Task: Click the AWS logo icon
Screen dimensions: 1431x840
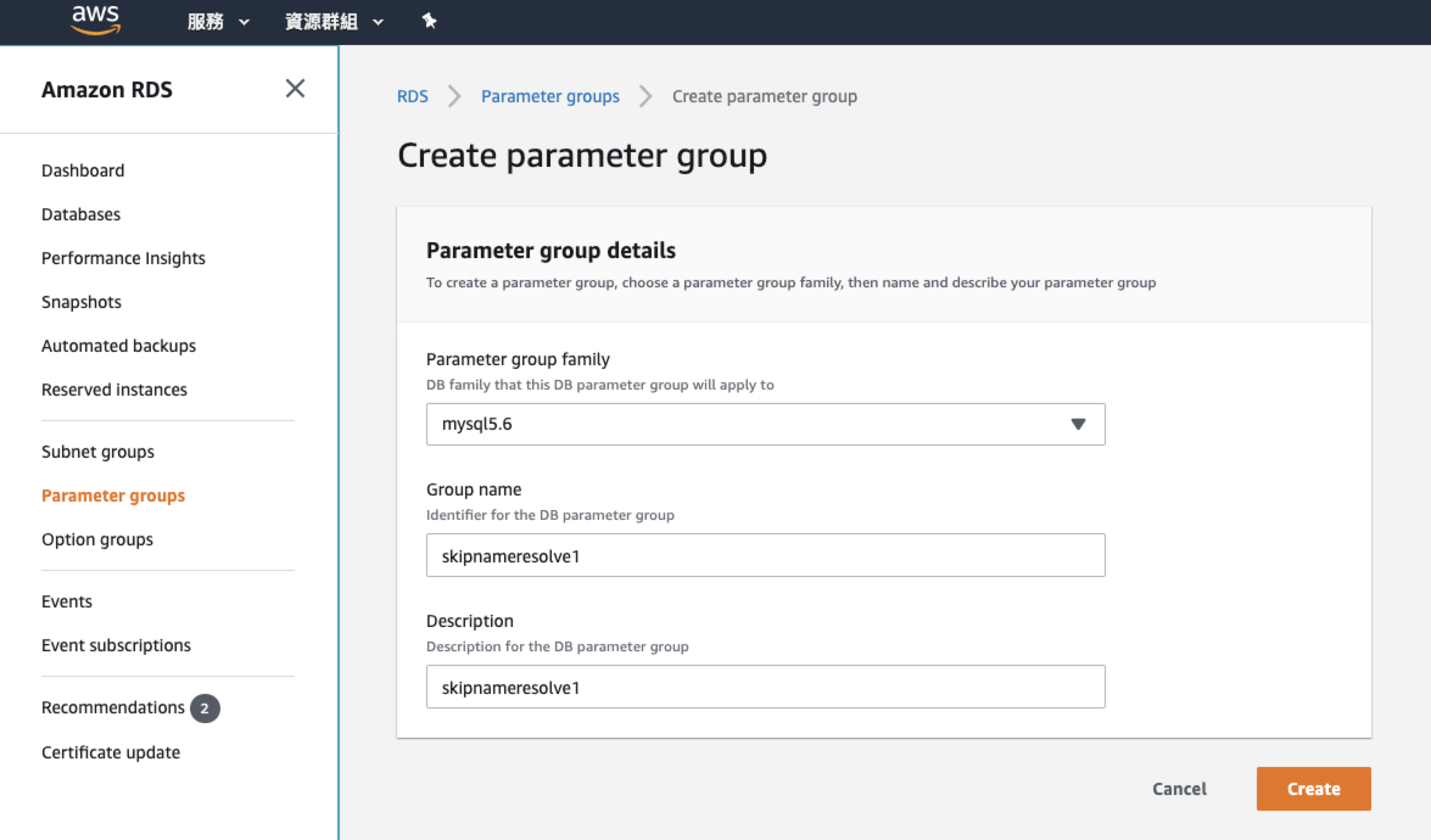Action: tap(96, 20)
